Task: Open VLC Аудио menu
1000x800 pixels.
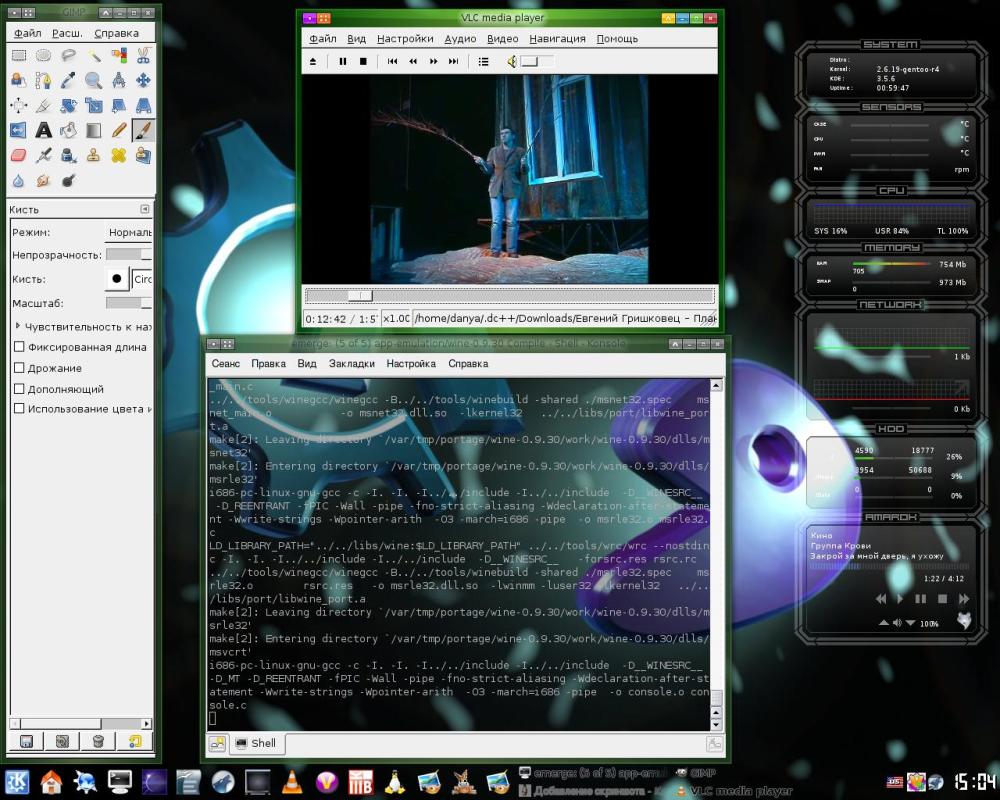Action: (460, 39)
